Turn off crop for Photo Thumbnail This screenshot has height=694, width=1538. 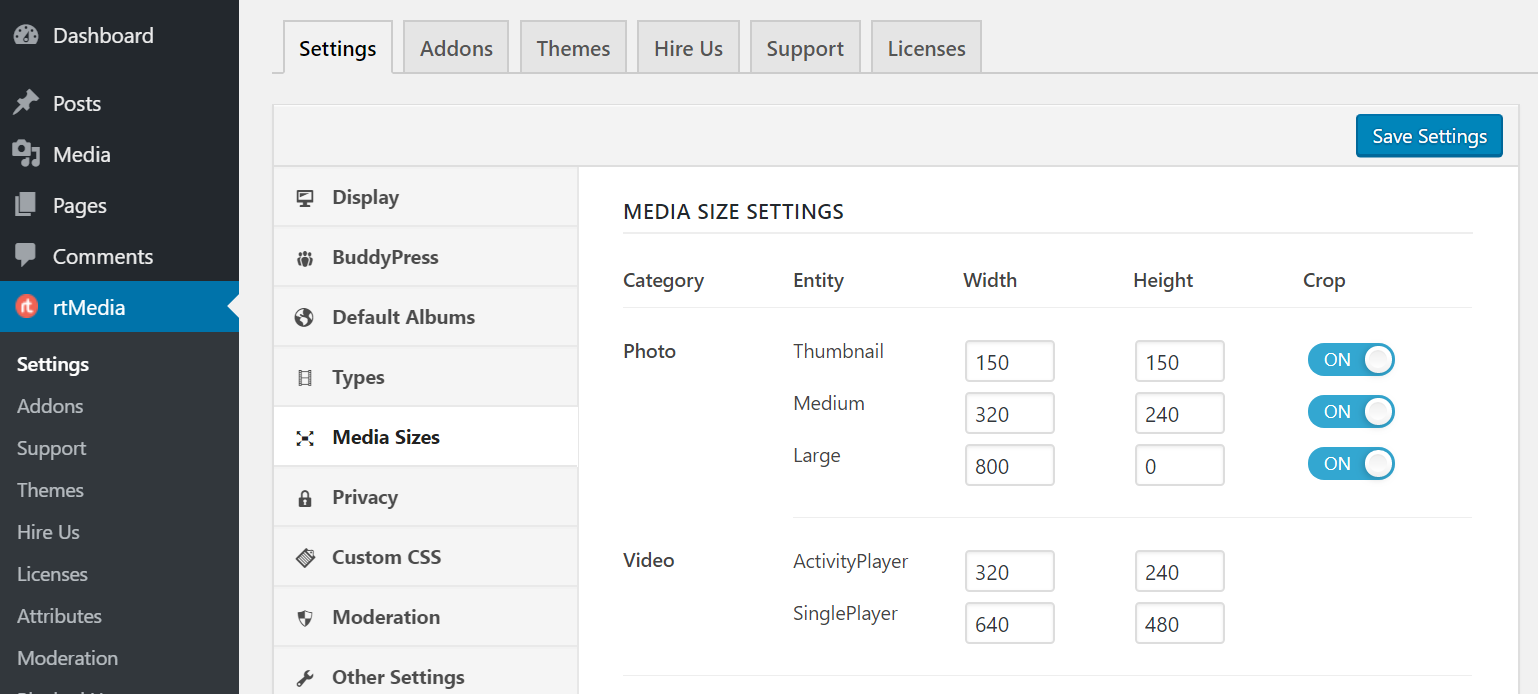click(x=1351, y=360)
